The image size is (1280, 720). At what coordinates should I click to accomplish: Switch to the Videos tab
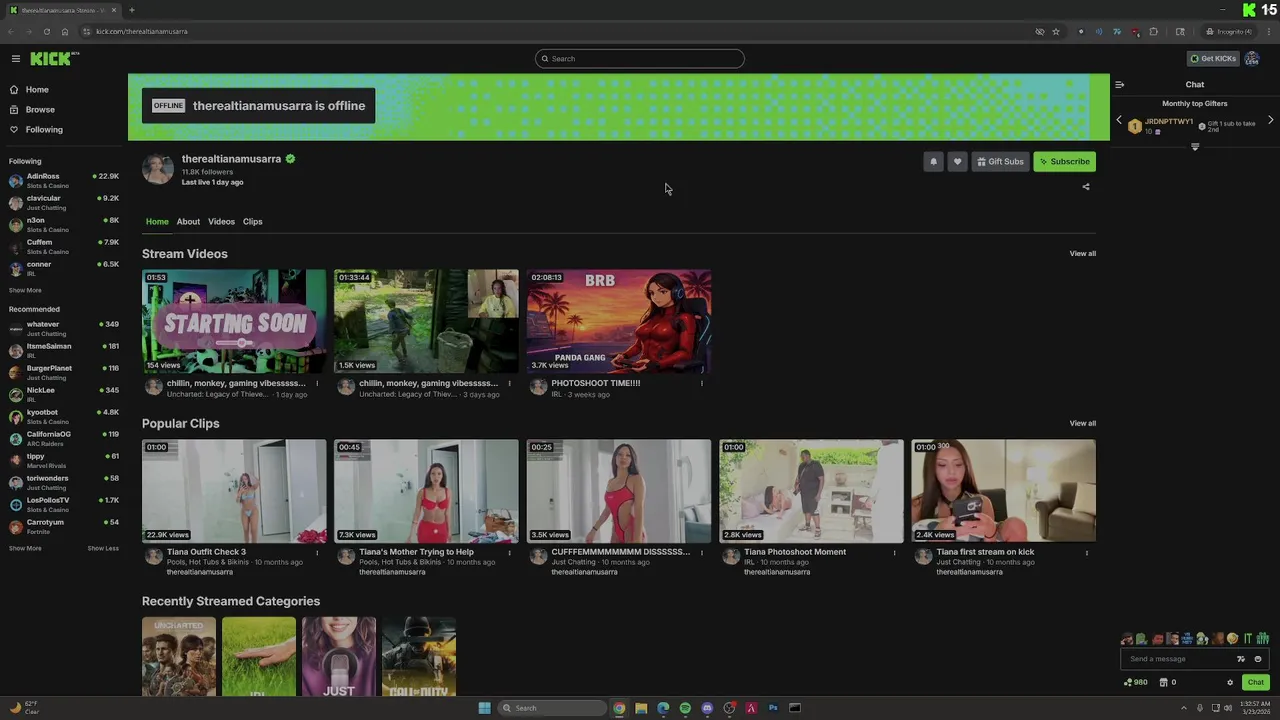[x=221, y=222]
